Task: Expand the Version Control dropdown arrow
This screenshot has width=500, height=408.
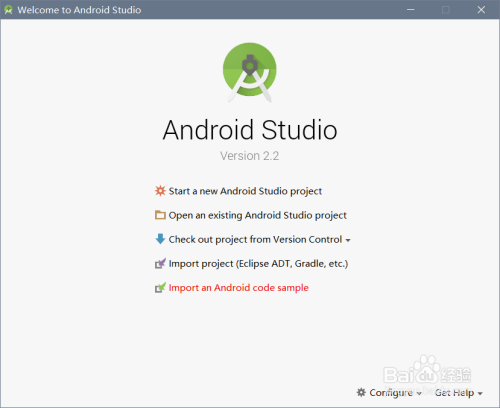Action: point(348,240)
